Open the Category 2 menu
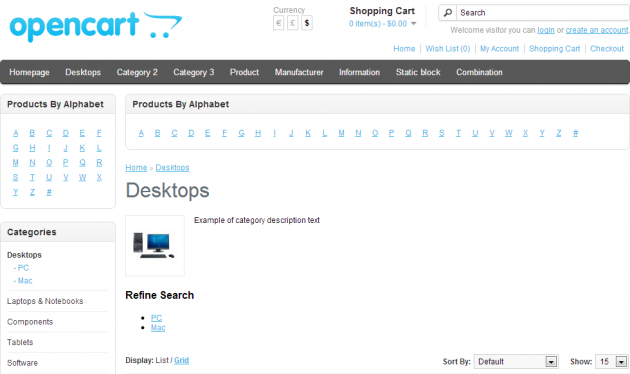The height and width of the screenshot is (374, 630). pos(137,72)
